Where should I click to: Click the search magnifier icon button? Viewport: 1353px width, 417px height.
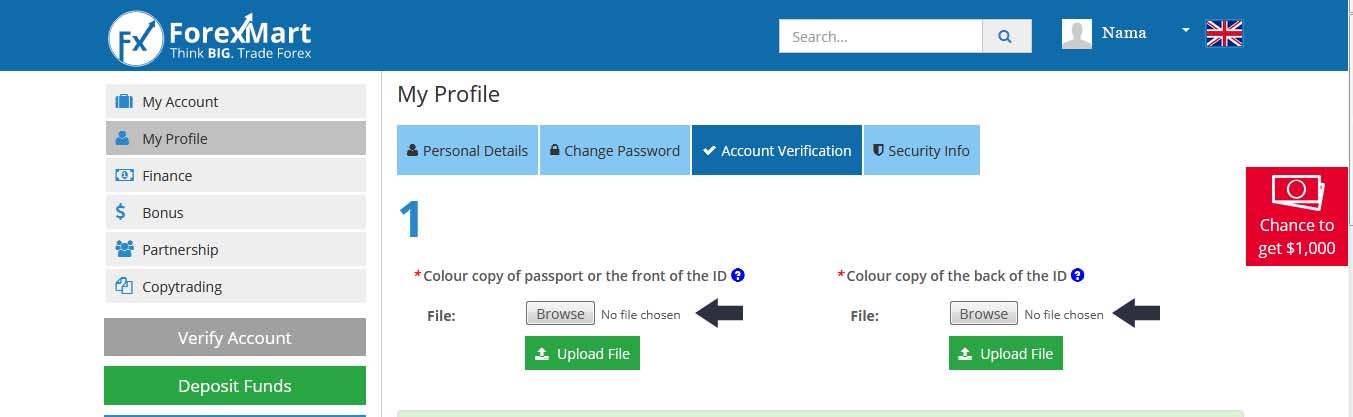(1006, 36)
